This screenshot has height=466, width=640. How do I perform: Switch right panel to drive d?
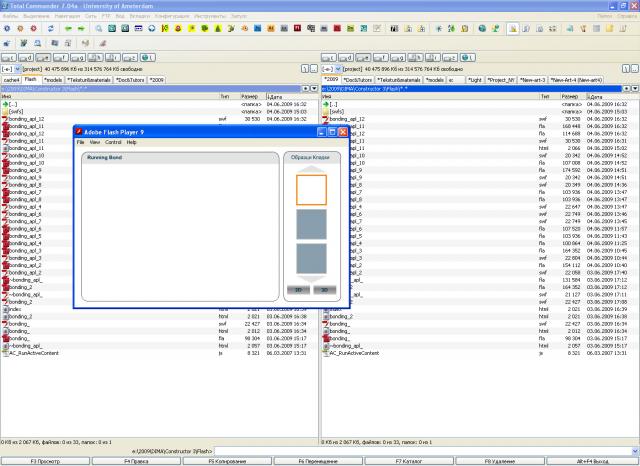click(x=346, y=58)
